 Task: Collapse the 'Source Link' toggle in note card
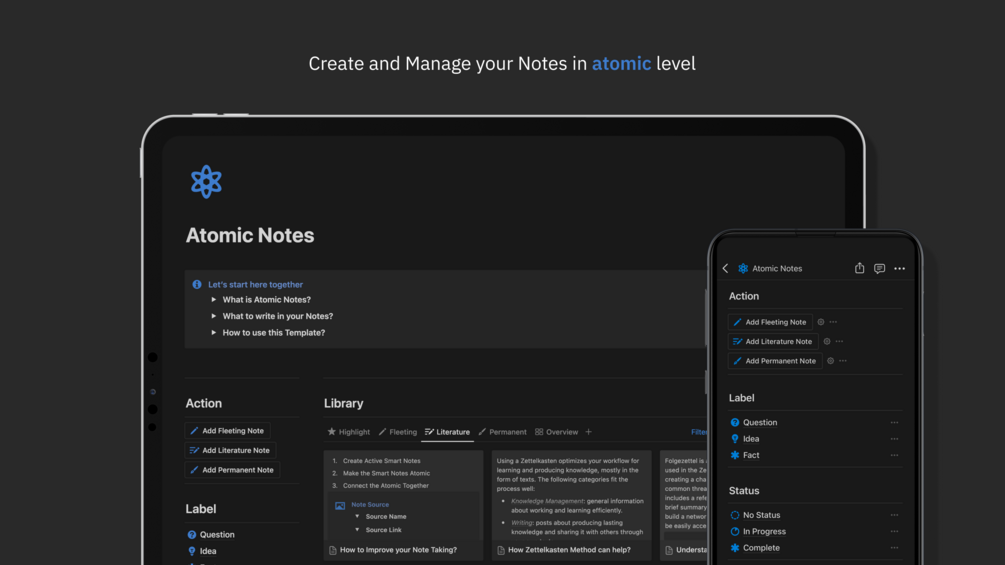pos(357,530)
